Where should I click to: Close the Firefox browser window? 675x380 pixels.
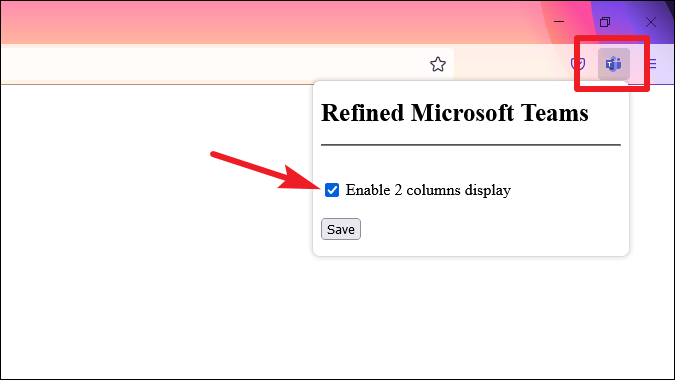click(650, 22)
